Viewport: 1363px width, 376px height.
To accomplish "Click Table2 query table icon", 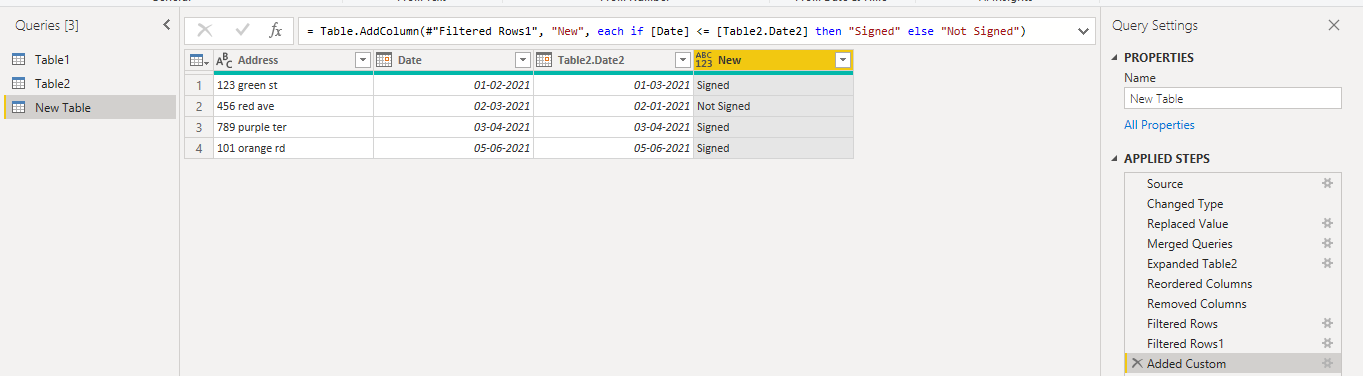I will click(x=18, y=84).
